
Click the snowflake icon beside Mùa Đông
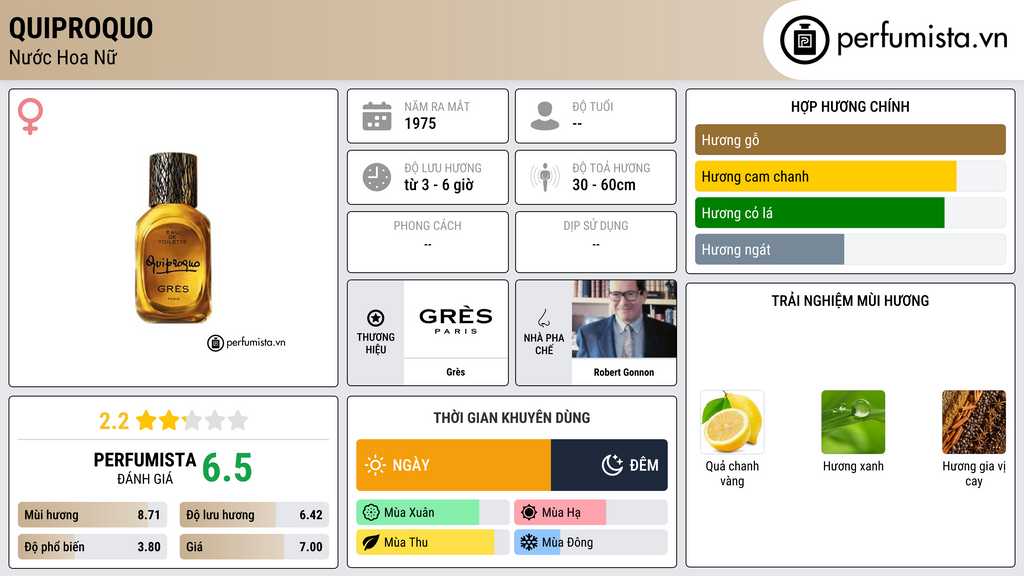[x=529, y=542]
